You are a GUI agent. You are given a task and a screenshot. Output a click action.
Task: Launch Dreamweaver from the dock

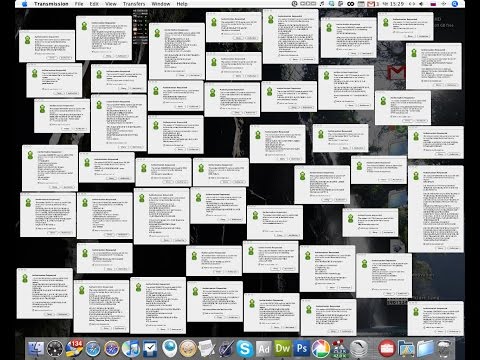tap(283, 349)
